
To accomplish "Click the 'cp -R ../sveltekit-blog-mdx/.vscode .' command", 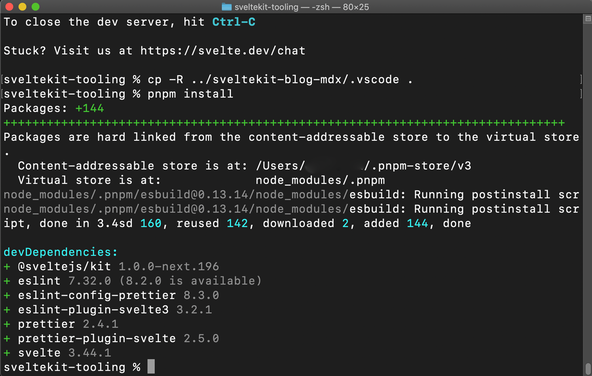I will [280, 80].
